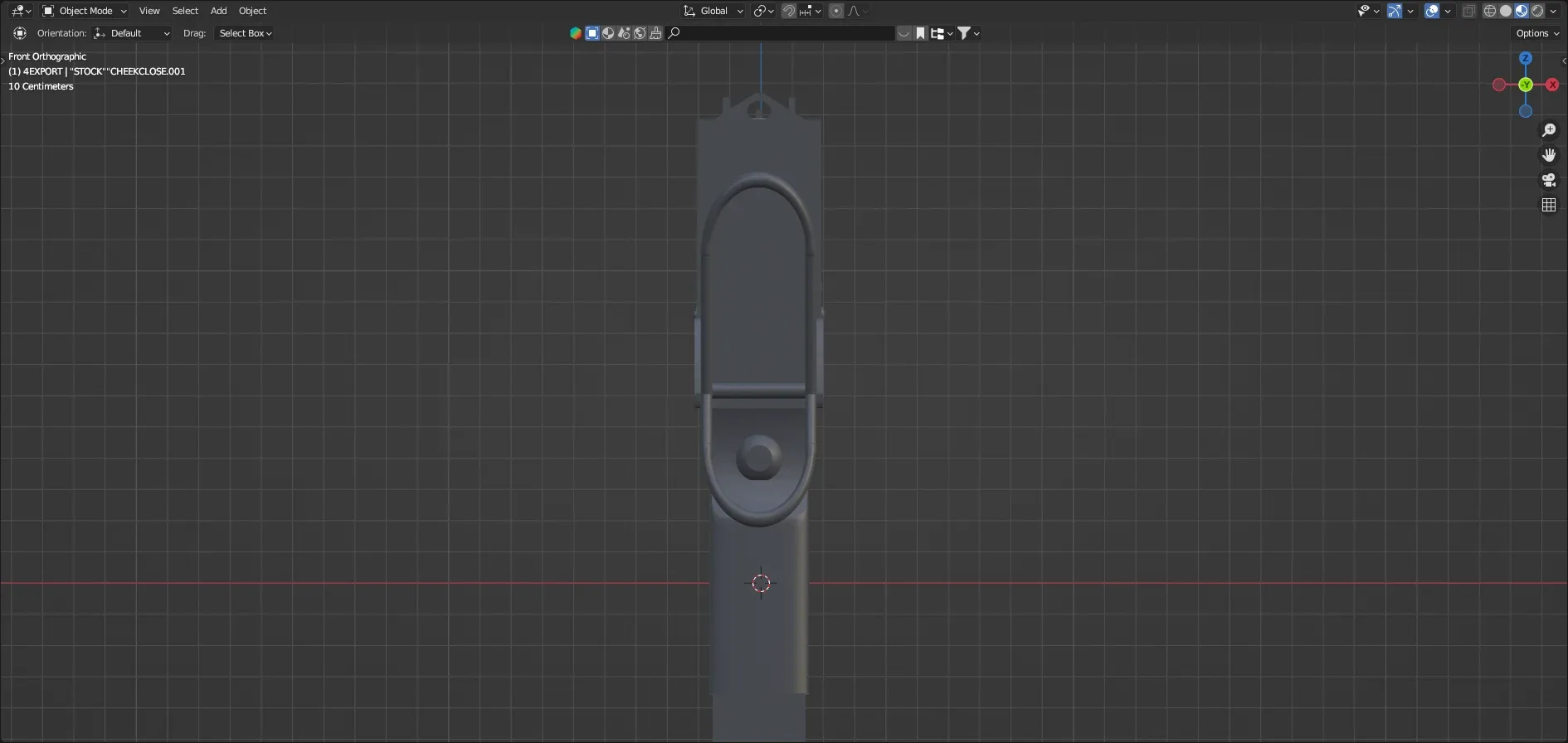Open the Add menu
Screen dimensions: 1568x743
pyautogui.click(x=218, y=11)
